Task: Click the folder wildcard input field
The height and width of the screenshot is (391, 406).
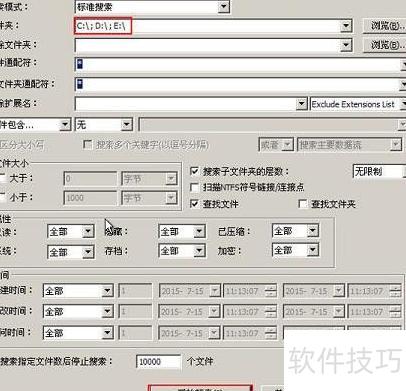Action: (x=237, y=84)
